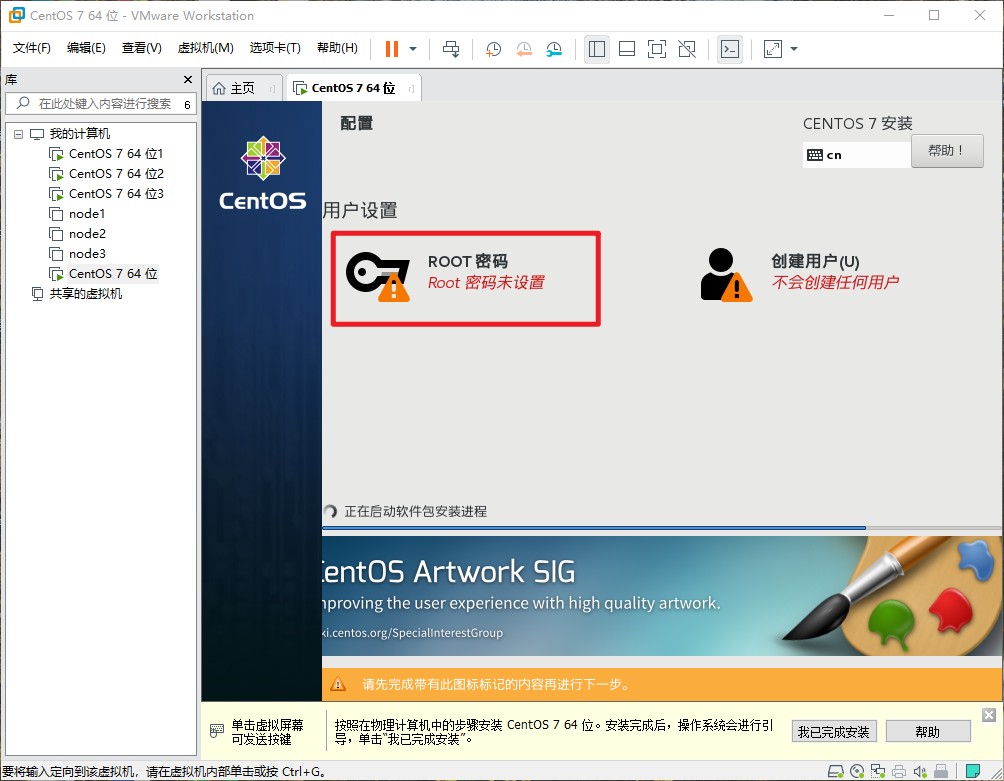Viewport: 1004px width, 781px height.
Task: Close the install hint bar
Action: [989, 715]
